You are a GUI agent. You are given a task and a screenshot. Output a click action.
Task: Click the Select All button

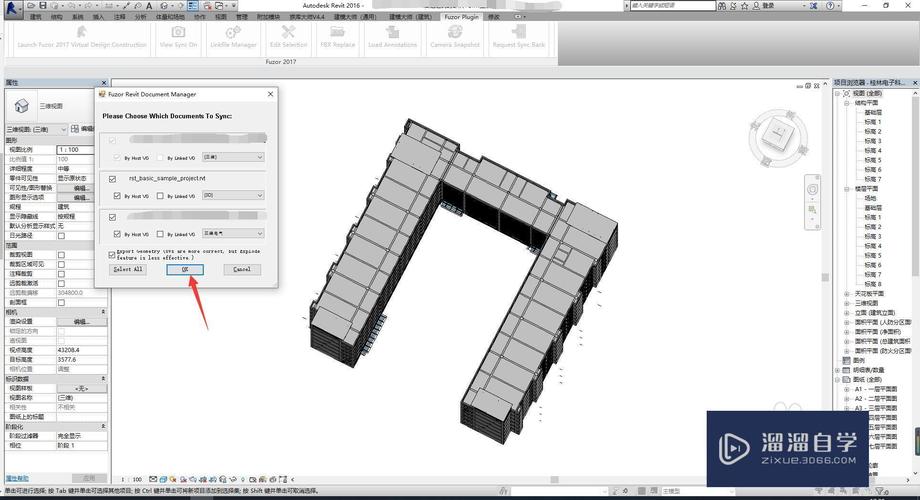pyautogui.click(x=128, y=269)
